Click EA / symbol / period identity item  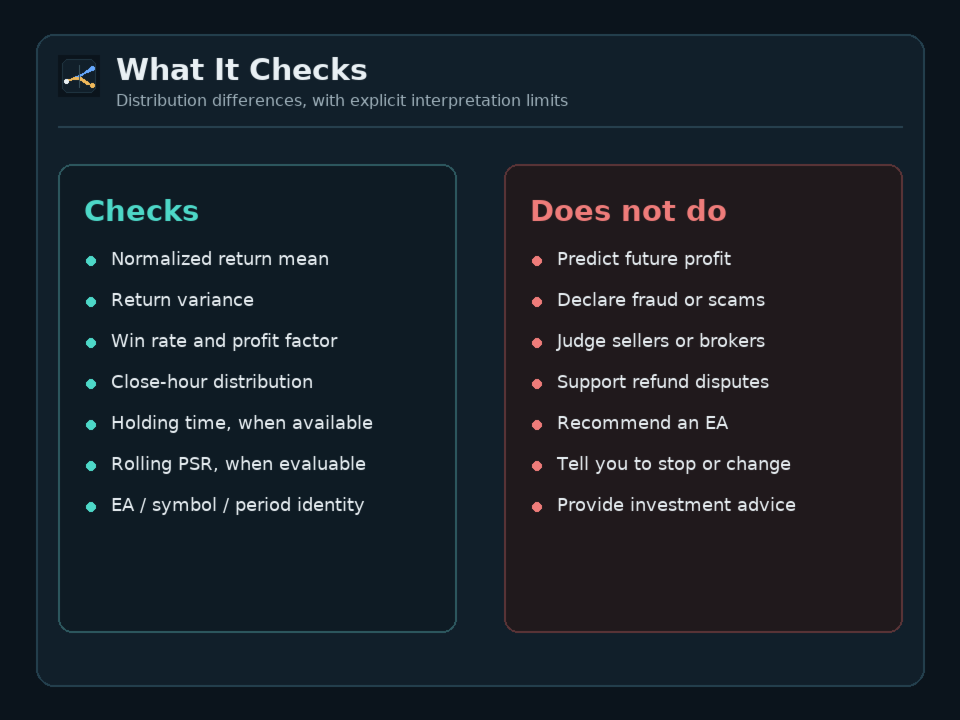pos(238,505)
